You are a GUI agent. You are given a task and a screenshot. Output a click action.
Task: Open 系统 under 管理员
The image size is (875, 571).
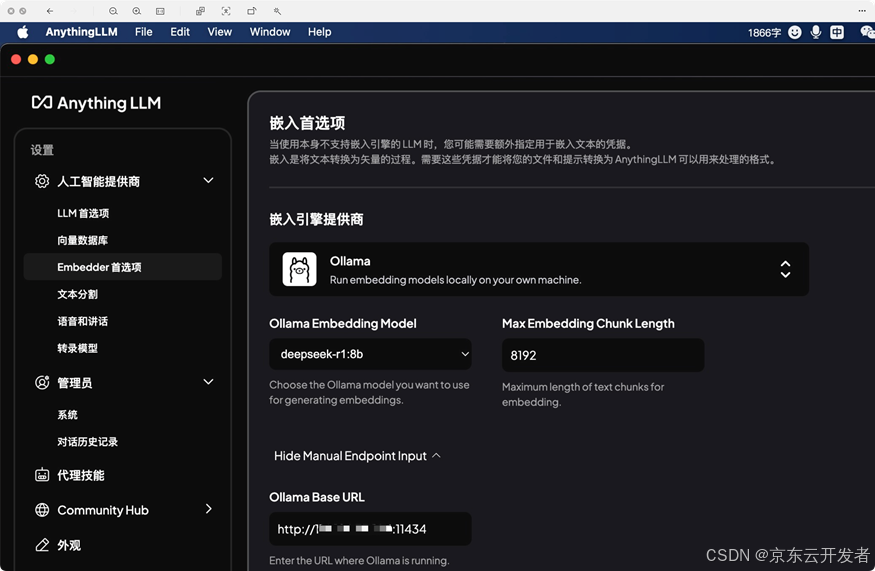coord(68,415)
